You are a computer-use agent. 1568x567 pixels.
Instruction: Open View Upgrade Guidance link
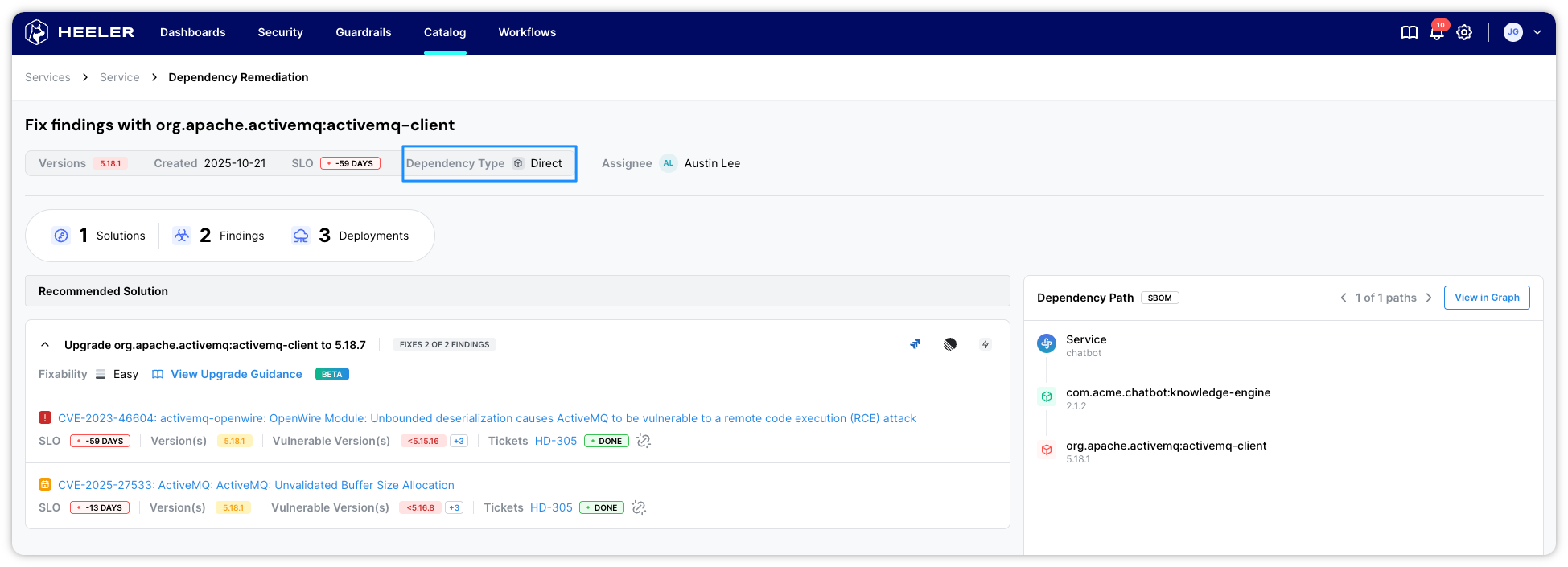click(x=236, y=374)
